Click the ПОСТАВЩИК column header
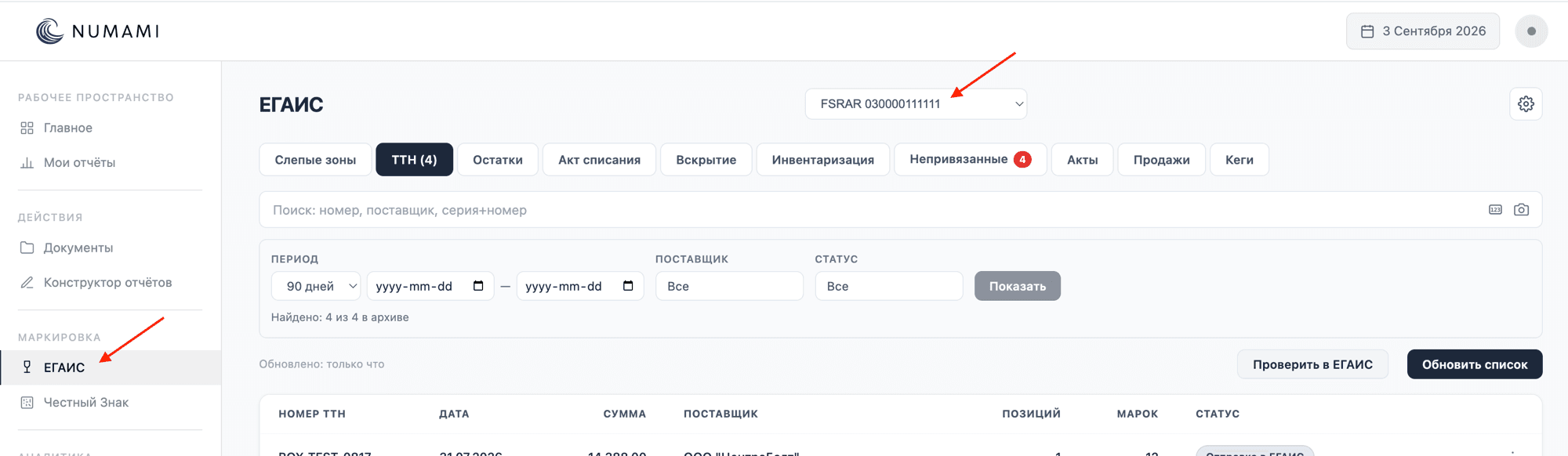Image resolution: width=1568 pixels, height=456 pixels. pyautogui.click(x=720, y=414)
